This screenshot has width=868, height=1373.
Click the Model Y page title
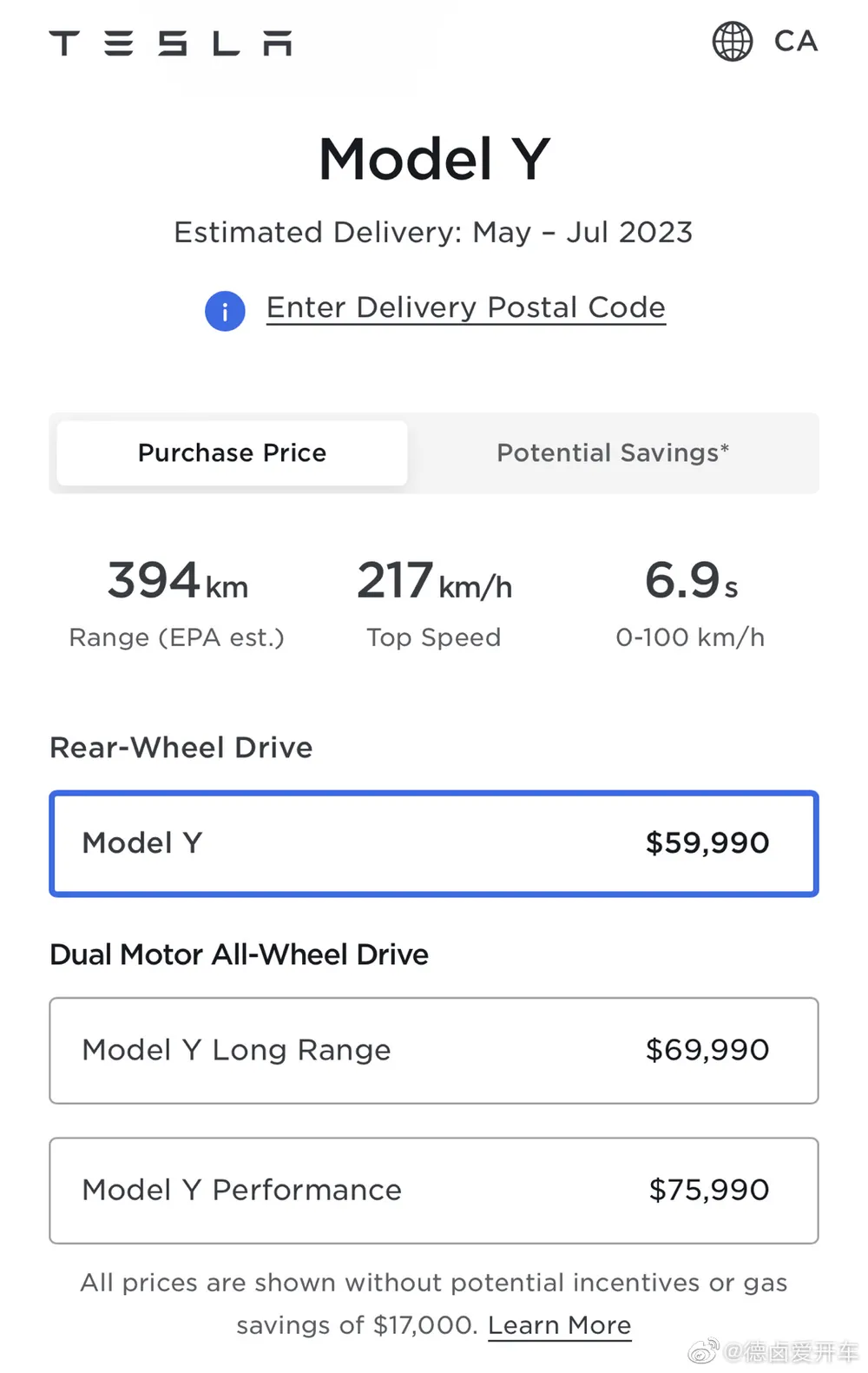click(433, 159)
